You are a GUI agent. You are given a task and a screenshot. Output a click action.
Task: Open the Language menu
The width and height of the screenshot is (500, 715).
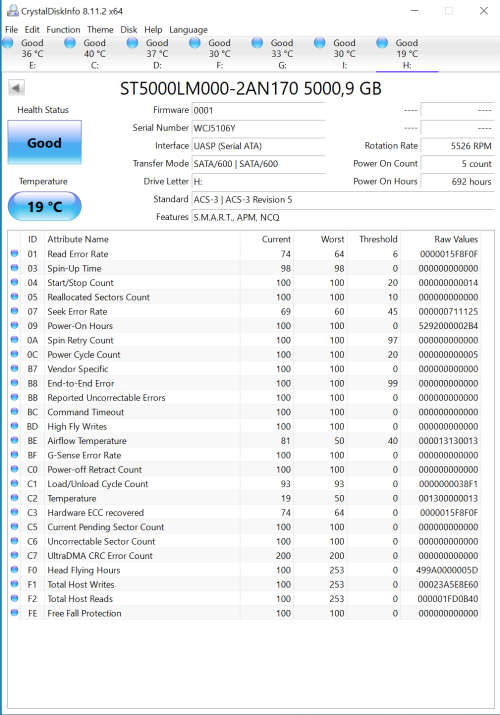click(x=188, y=30)
